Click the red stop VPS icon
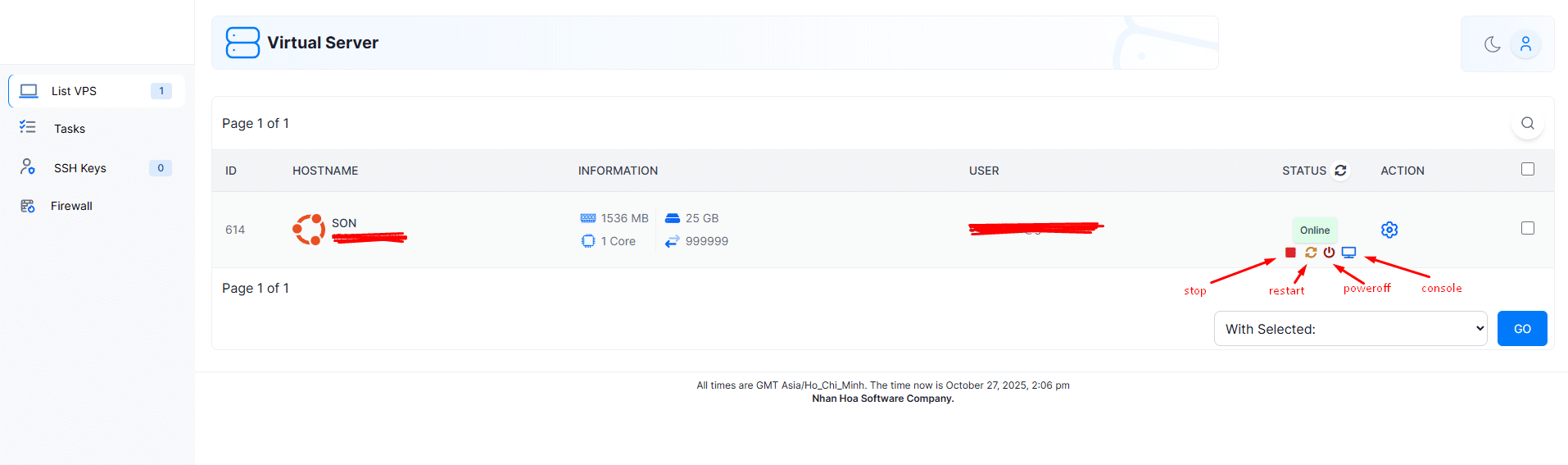The height and width of the screenshot is (465, 1568). pyautogui.click(x=1290, y=253)
